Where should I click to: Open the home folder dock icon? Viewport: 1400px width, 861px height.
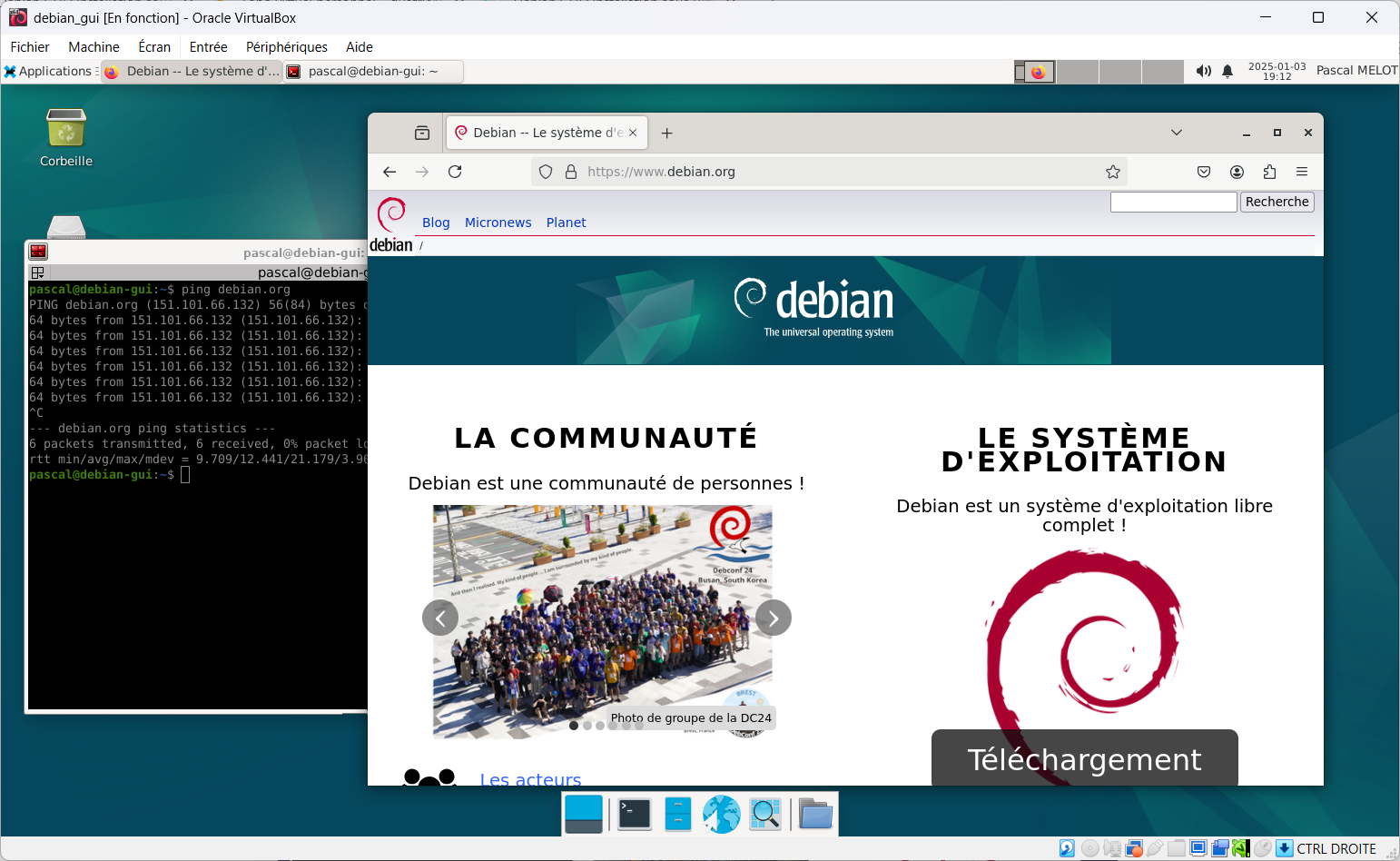(816, 814)
